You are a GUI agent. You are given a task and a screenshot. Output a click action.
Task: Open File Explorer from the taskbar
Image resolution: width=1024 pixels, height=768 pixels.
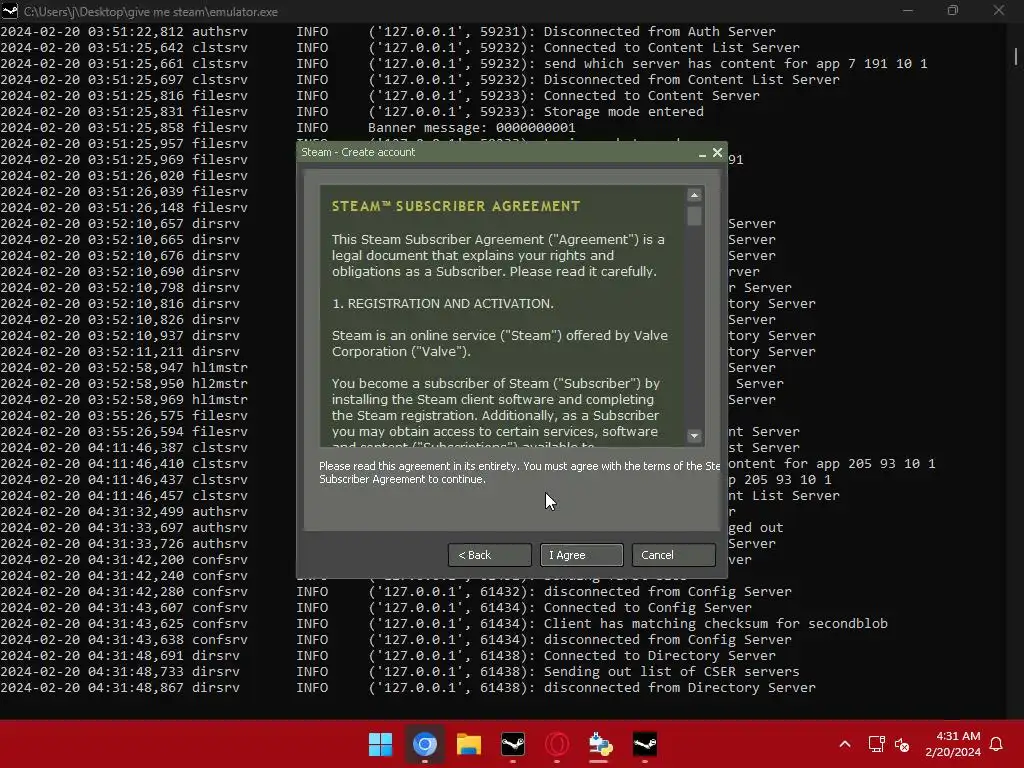pyautogui.click(x=468, y=744)
